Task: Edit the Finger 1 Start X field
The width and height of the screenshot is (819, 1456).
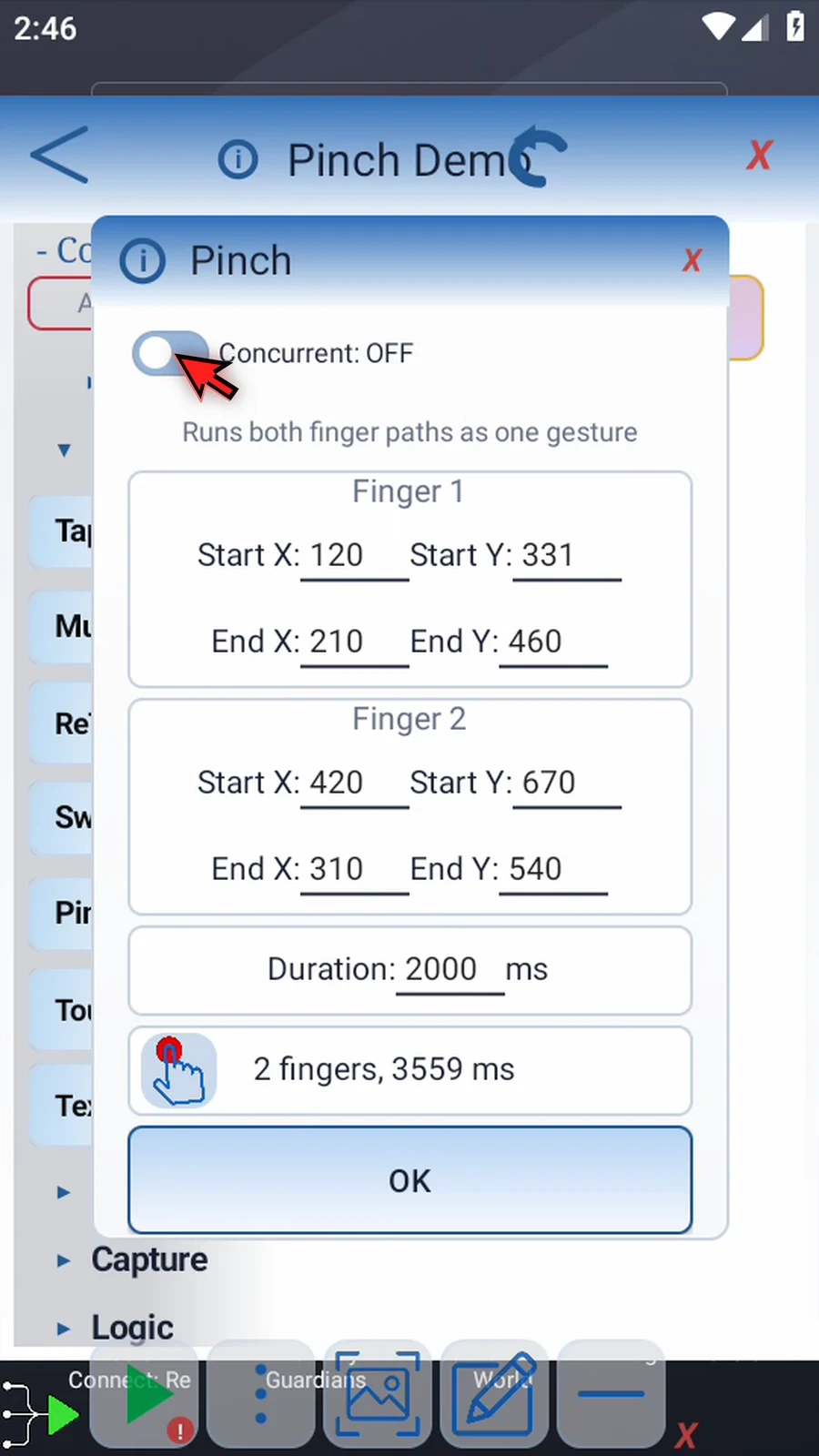Action: click(354, 556)
